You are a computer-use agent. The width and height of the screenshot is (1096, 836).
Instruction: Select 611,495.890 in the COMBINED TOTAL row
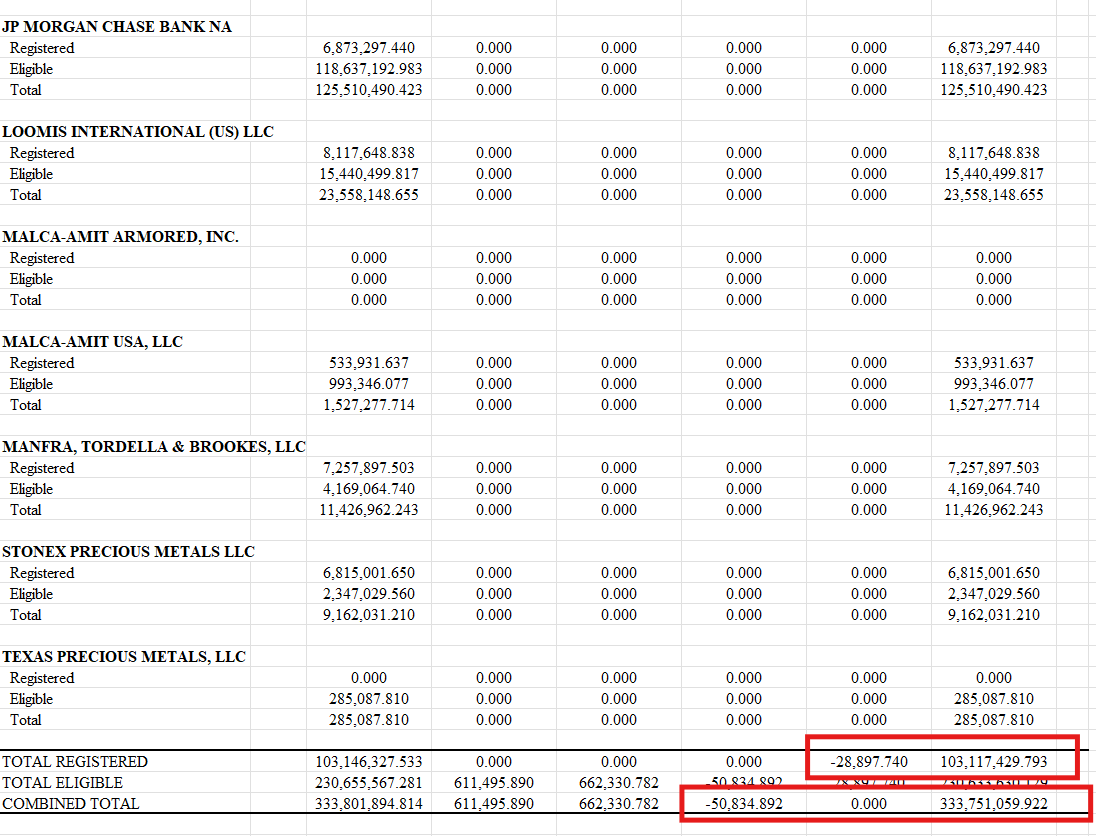coord(493,803)
